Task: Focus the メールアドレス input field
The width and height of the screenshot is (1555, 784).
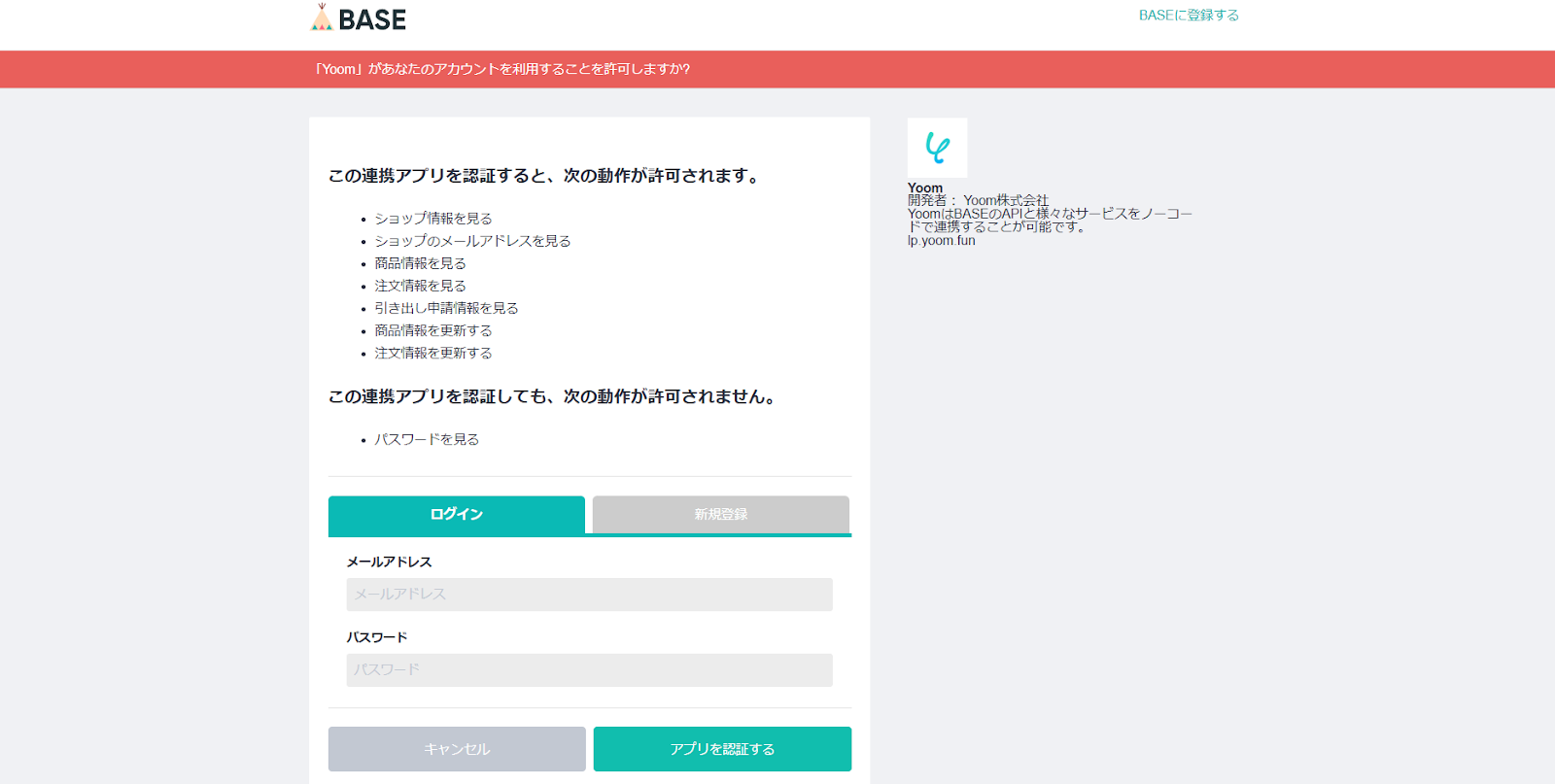Action: pyautogui.click(x=589, y=595)
